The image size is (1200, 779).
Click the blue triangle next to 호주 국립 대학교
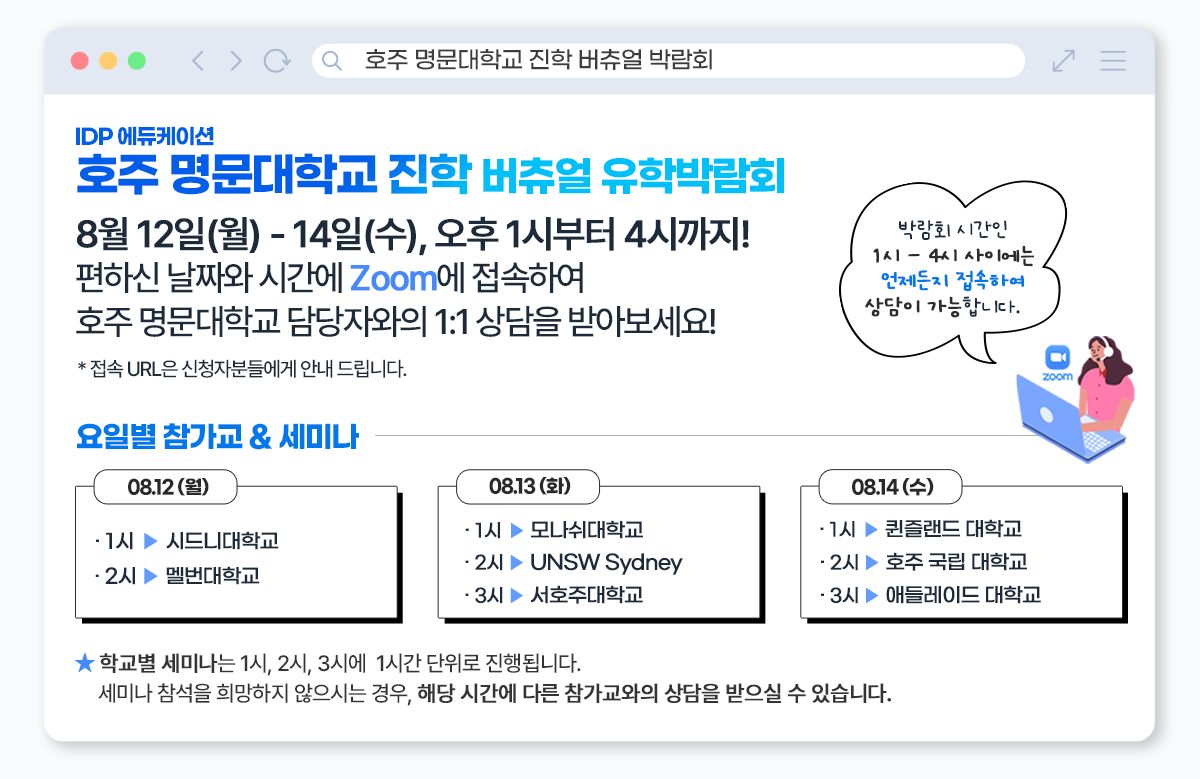(x=871, y=562)
